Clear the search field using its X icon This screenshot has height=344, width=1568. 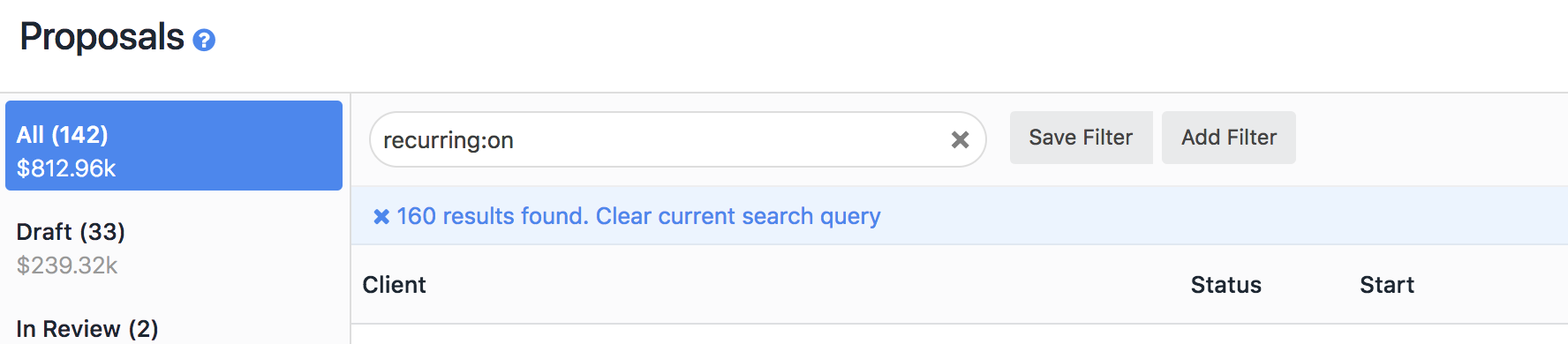960,139
